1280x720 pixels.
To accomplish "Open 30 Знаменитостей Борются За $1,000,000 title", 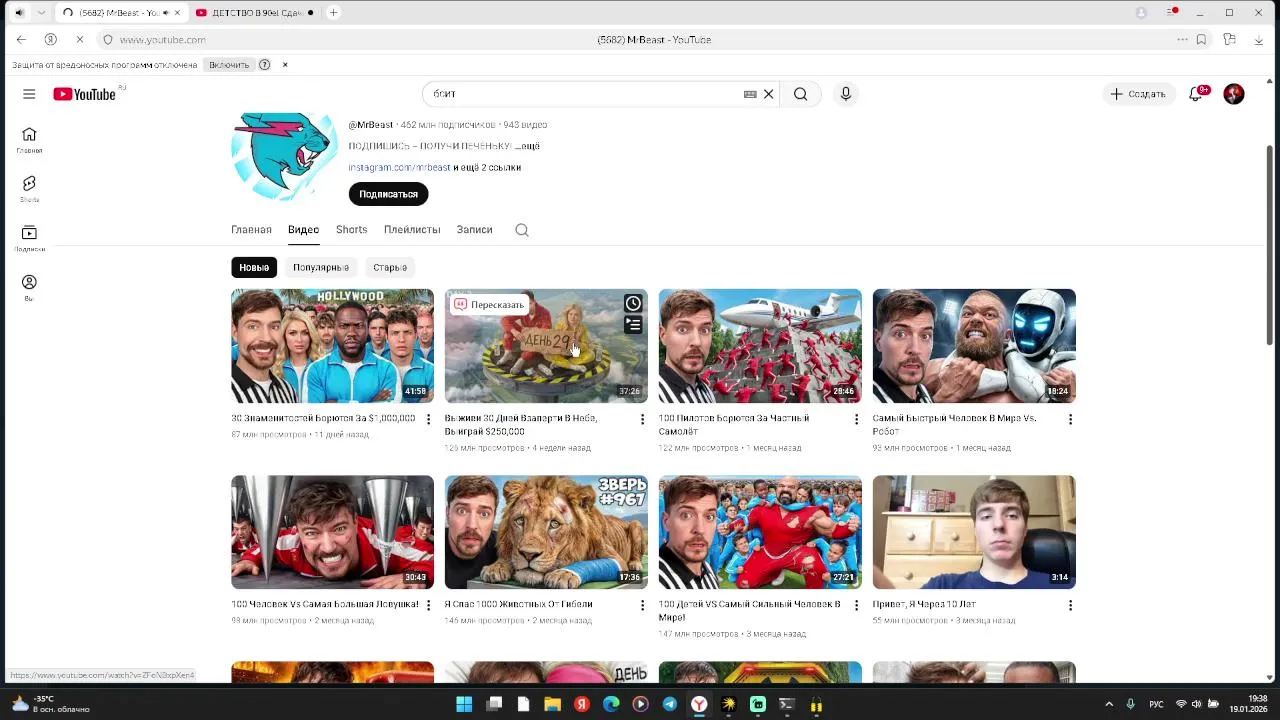I will [x=323, y=418].
